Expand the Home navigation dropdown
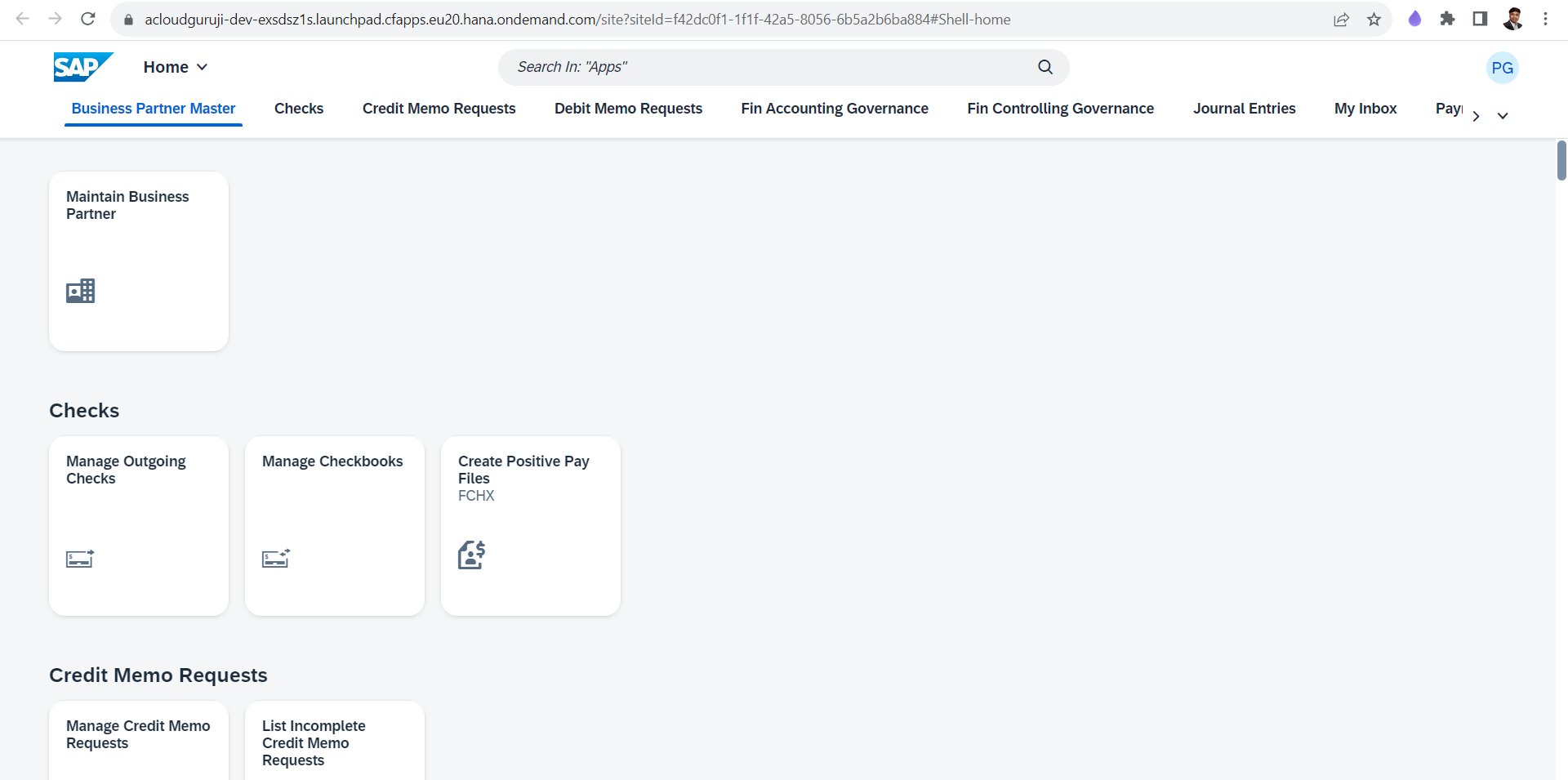Screen dimensions: 1568x780 tap(176, 67)
